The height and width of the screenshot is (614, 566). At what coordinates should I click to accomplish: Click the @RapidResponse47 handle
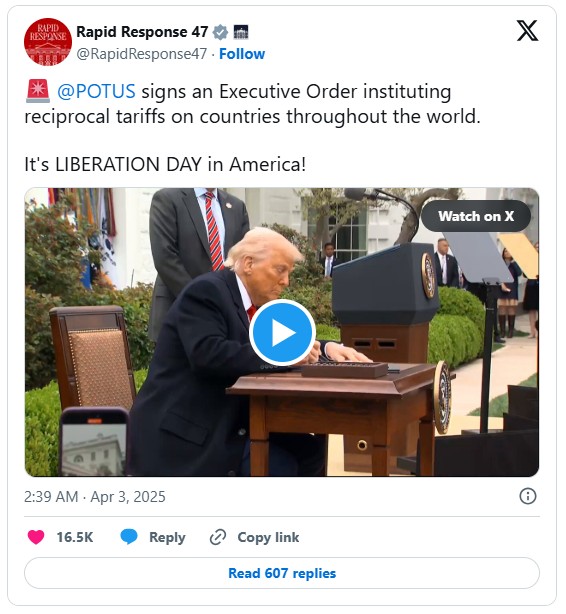click(x=141, y=54)
